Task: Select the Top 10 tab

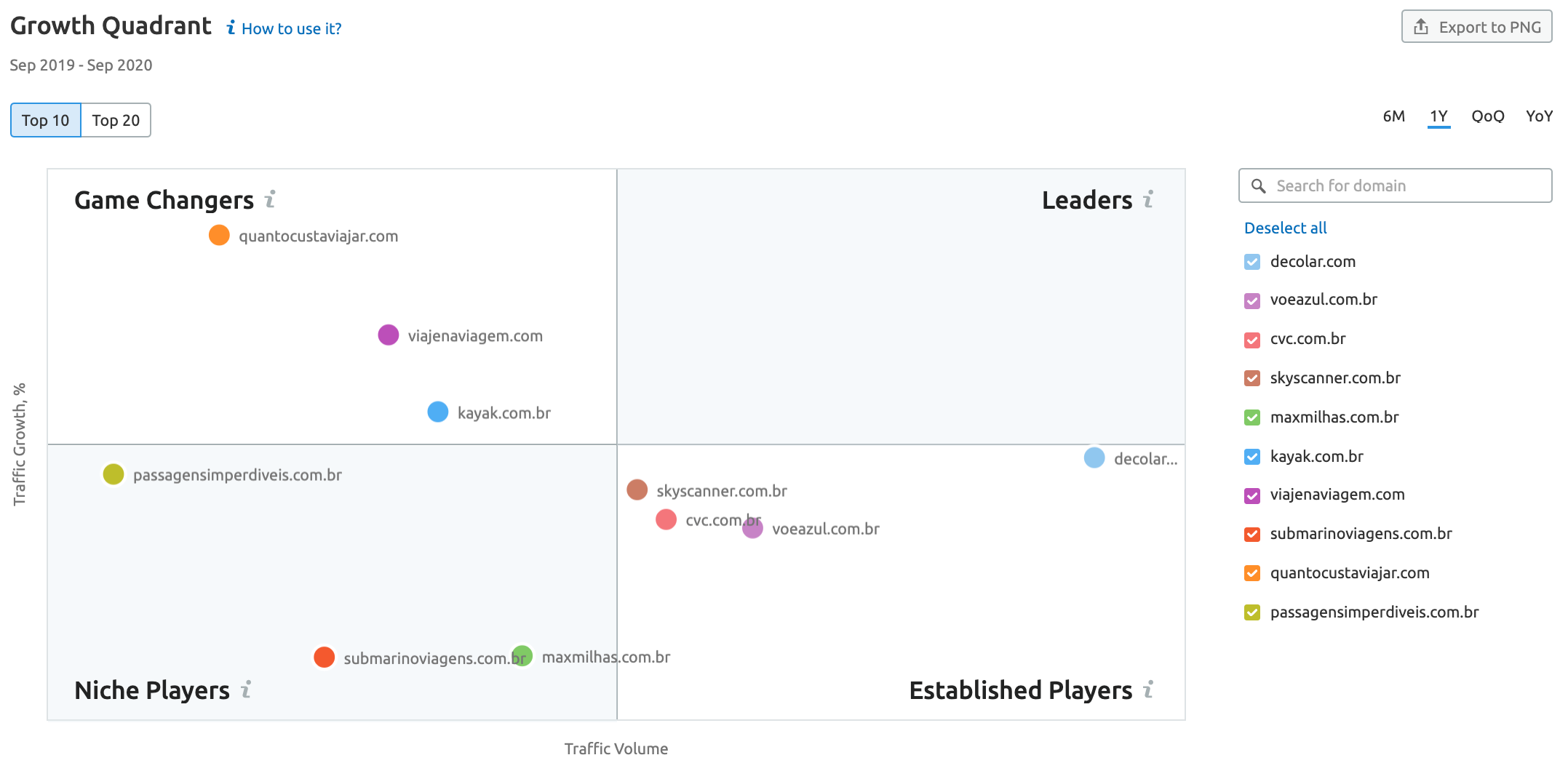Action: (x=45, y=120)
